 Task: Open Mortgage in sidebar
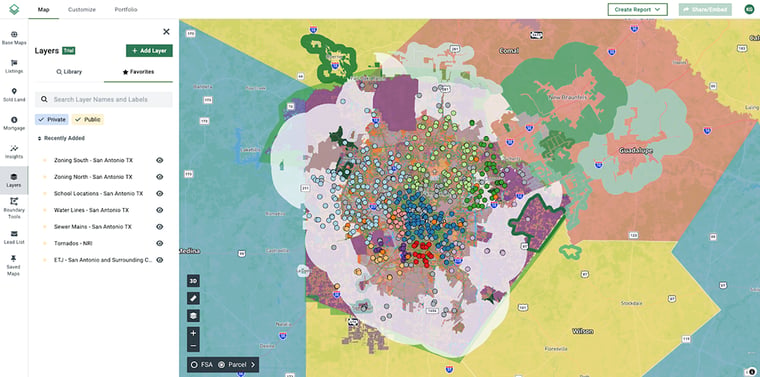pos(14,124)
